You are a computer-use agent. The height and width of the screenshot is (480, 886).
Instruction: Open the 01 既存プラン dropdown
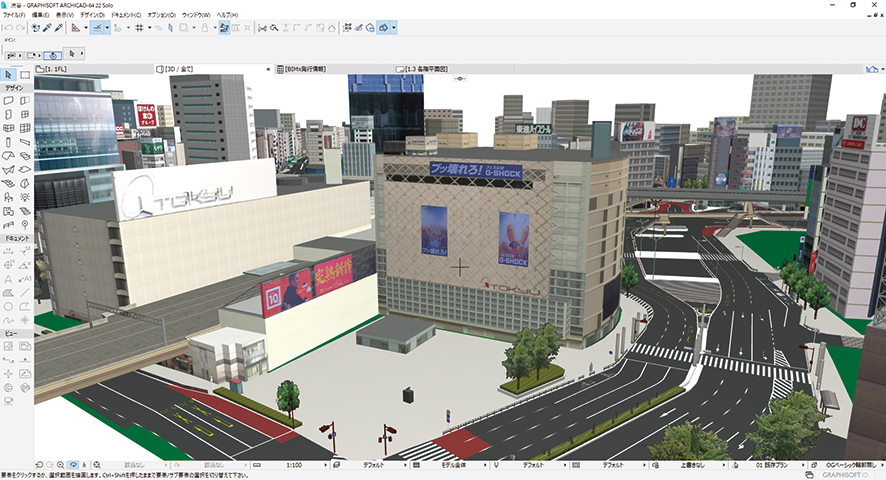(771, 465)
